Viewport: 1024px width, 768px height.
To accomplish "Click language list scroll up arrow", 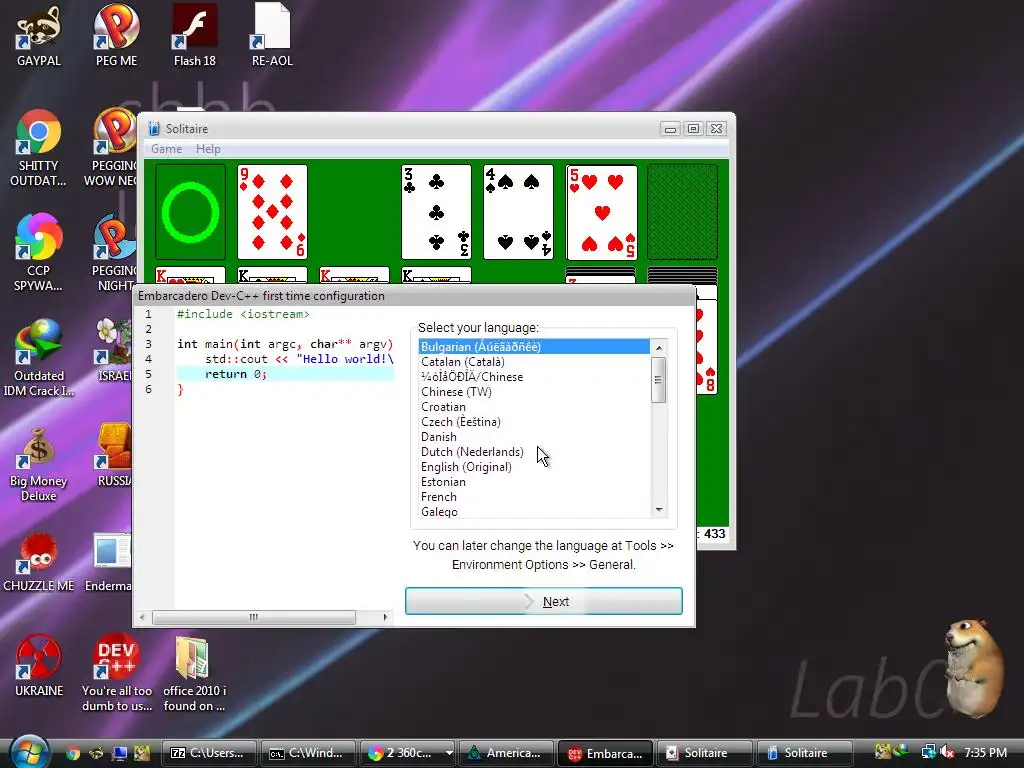I will point(659,347).
